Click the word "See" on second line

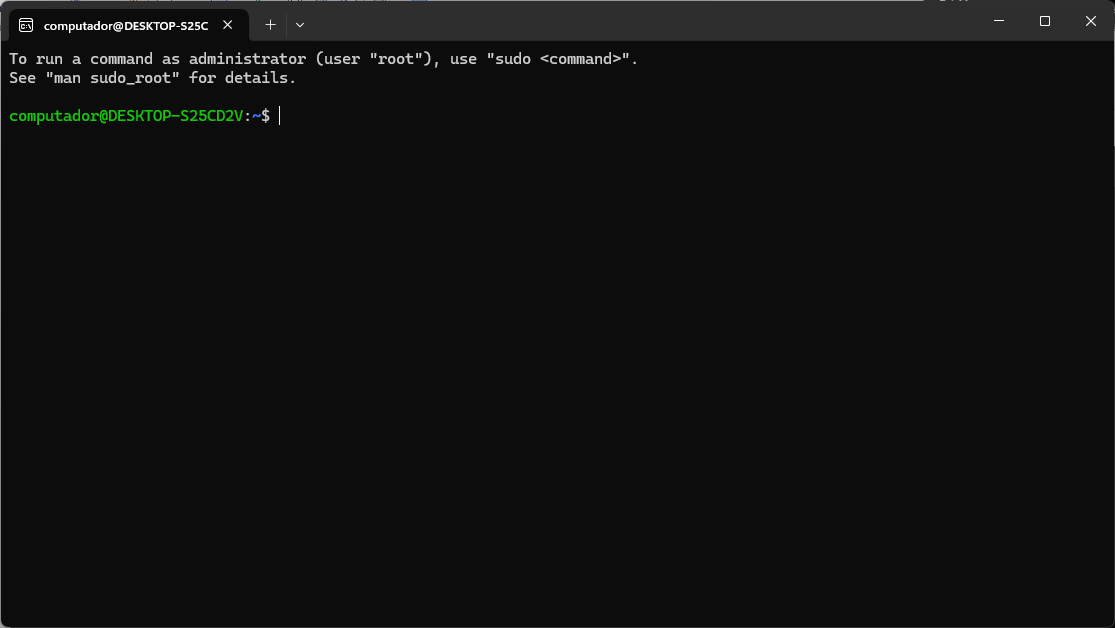click(22, 78)
